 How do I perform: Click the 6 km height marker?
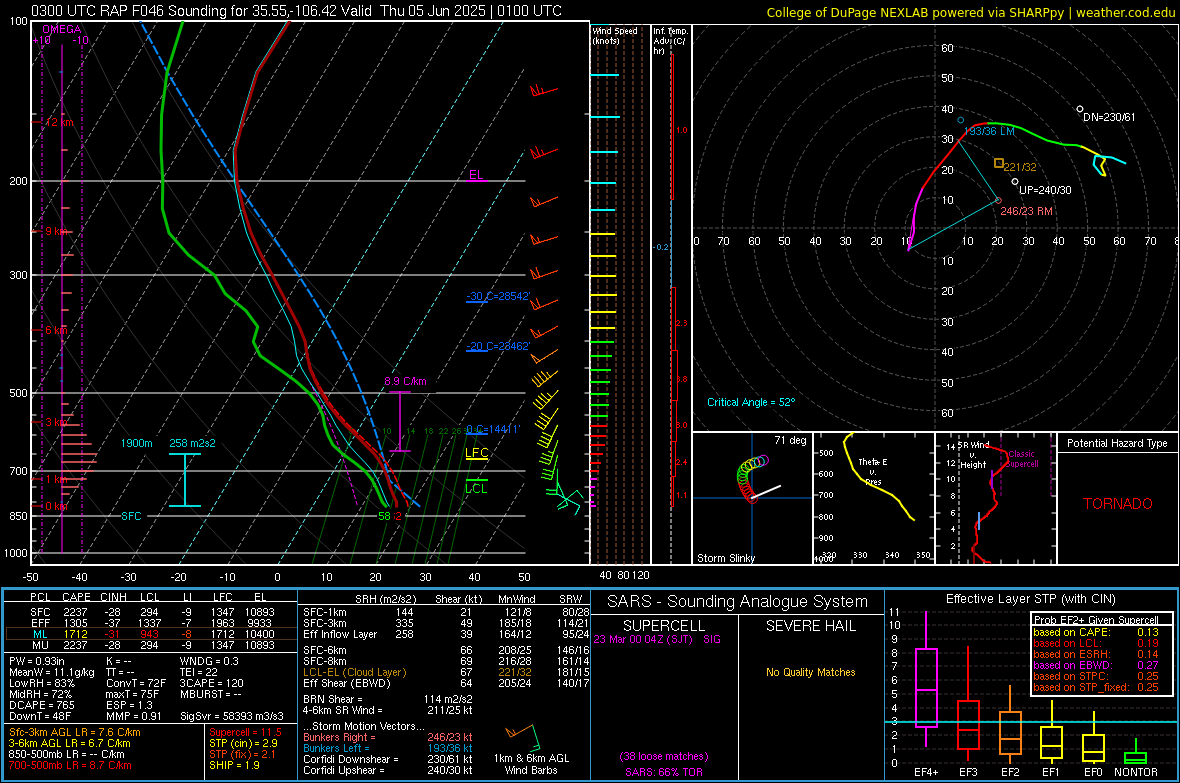tap(56, 331)
